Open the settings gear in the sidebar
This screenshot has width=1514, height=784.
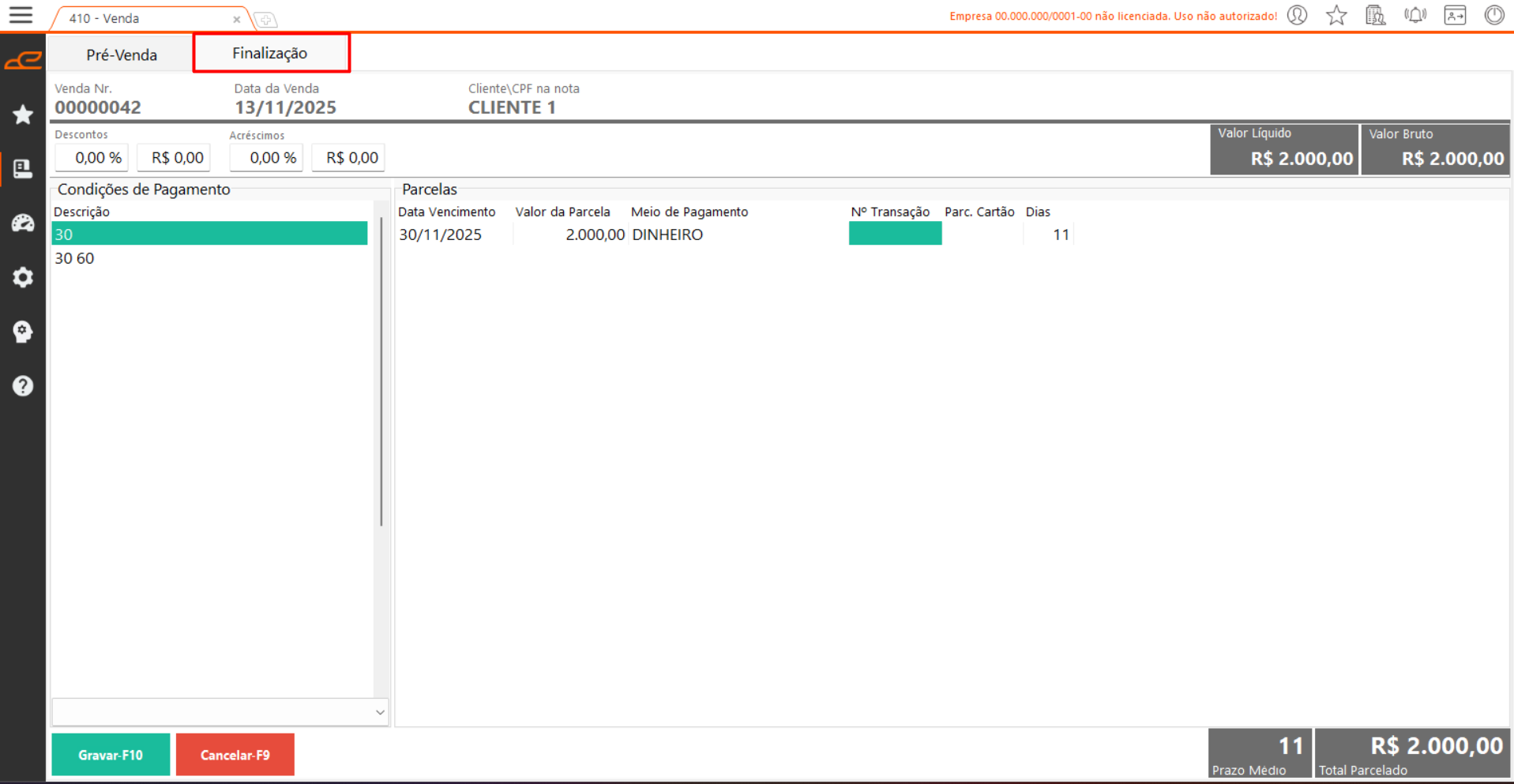pos(23,277)
